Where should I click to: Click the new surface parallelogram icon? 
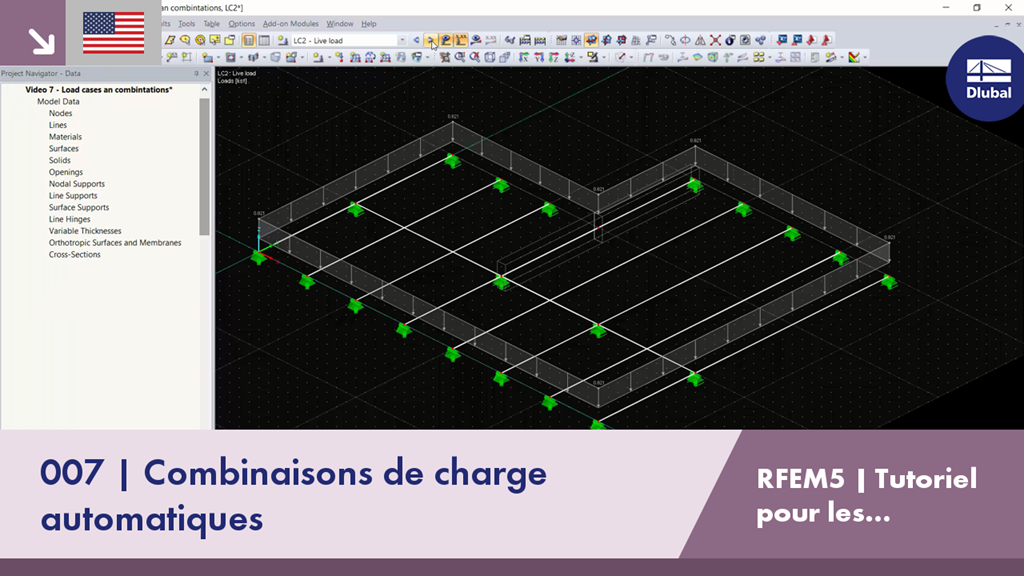pos(170,40)
